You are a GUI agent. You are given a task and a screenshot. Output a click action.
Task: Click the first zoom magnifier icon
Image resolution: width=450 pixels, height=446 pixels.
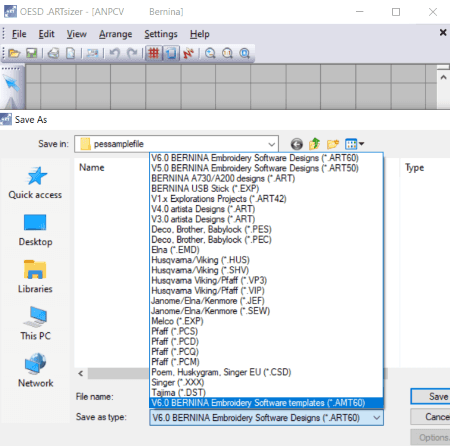coord(210,53)
